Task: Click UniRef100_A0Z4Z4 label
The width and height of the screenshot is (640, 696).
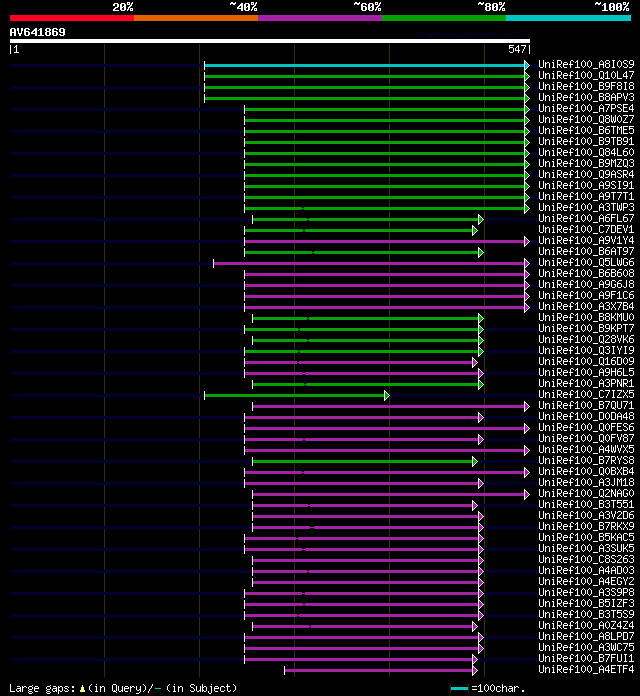Action: pos(586,625)
